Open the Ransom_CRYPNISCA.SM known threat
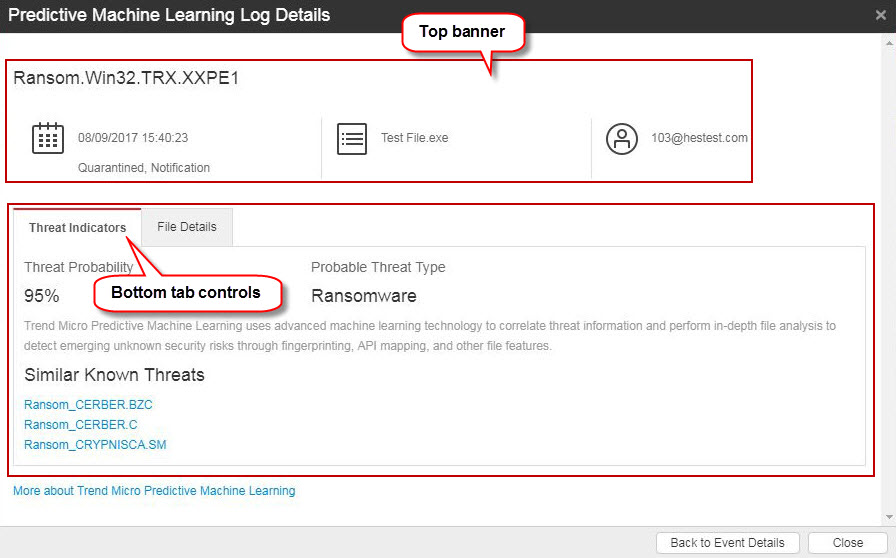This screenshot has width=896, height=558. (x=95, y=445)
